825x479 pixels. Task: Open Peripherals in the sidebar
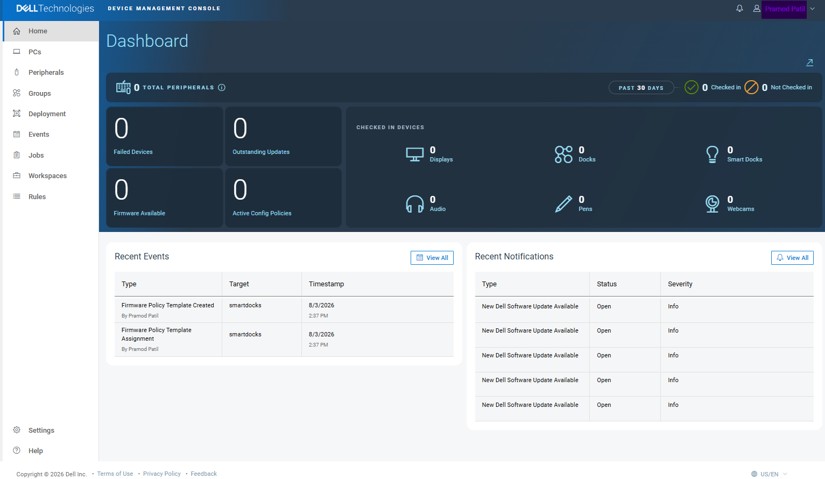pos(51,72)
